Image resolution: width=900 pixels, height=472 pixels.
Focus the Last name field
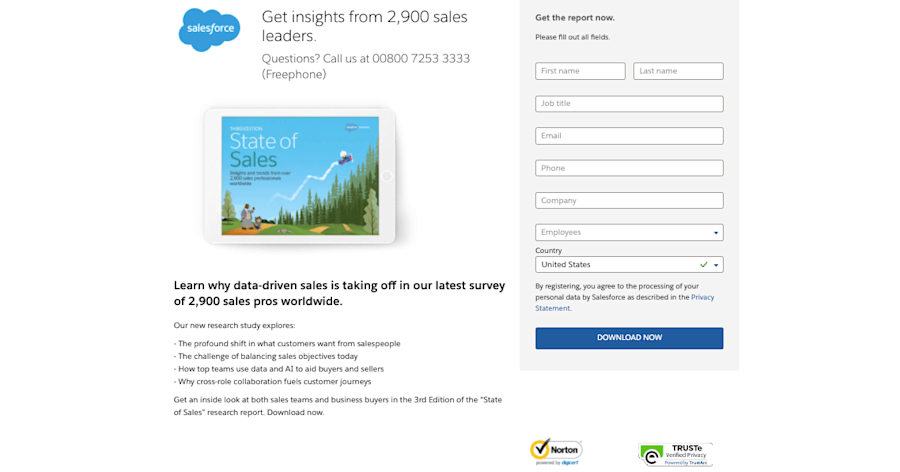[x=678, y=71]
